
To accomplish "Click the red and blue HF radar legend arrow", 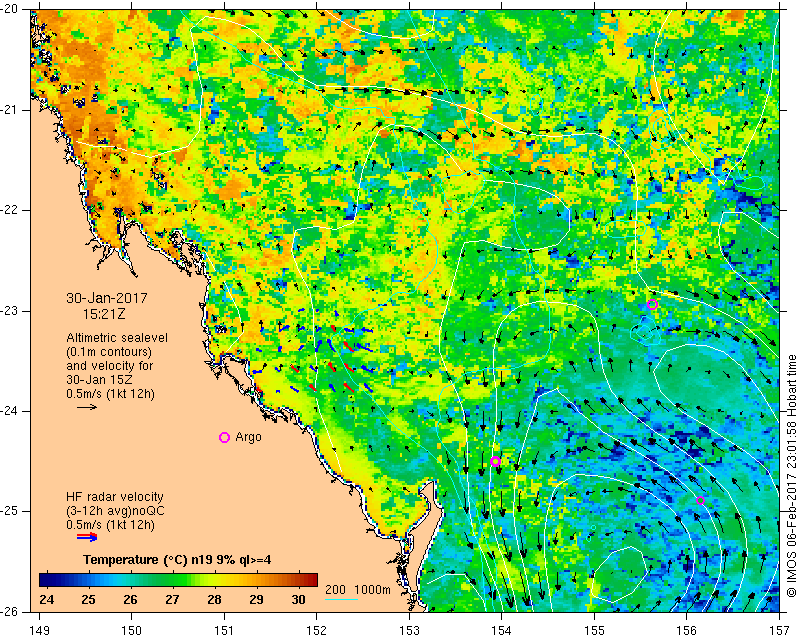I will click(x=87, y=537).
